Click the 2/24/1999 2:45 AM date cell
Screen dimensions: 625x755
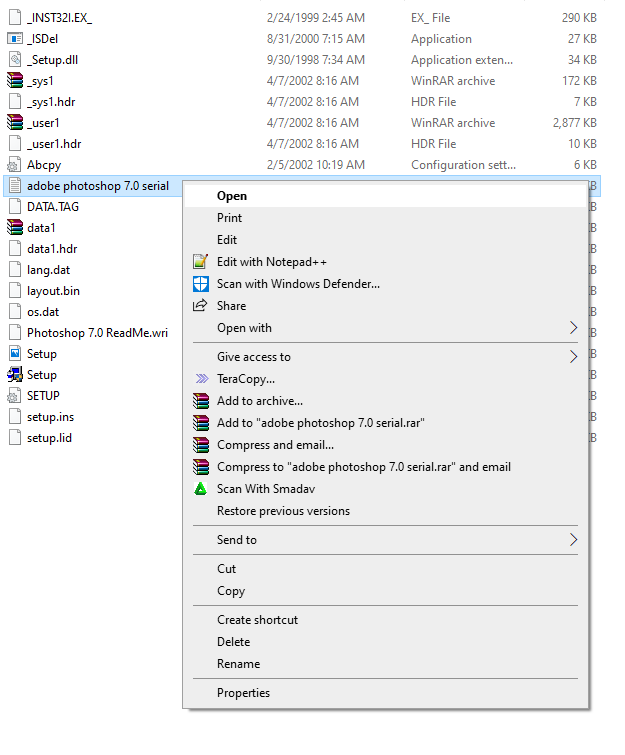tap(316, 18)
